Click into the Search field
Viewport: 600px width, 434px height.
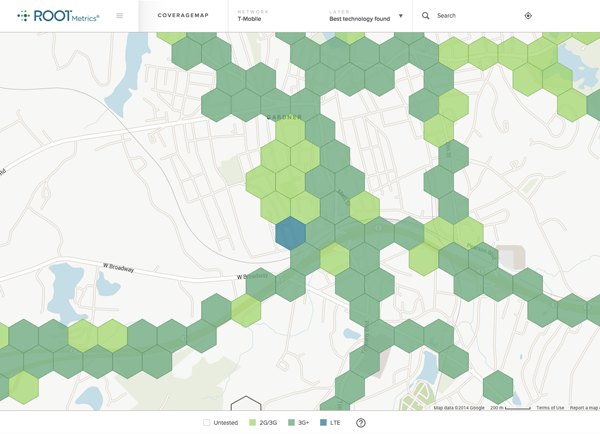(470, 16)
